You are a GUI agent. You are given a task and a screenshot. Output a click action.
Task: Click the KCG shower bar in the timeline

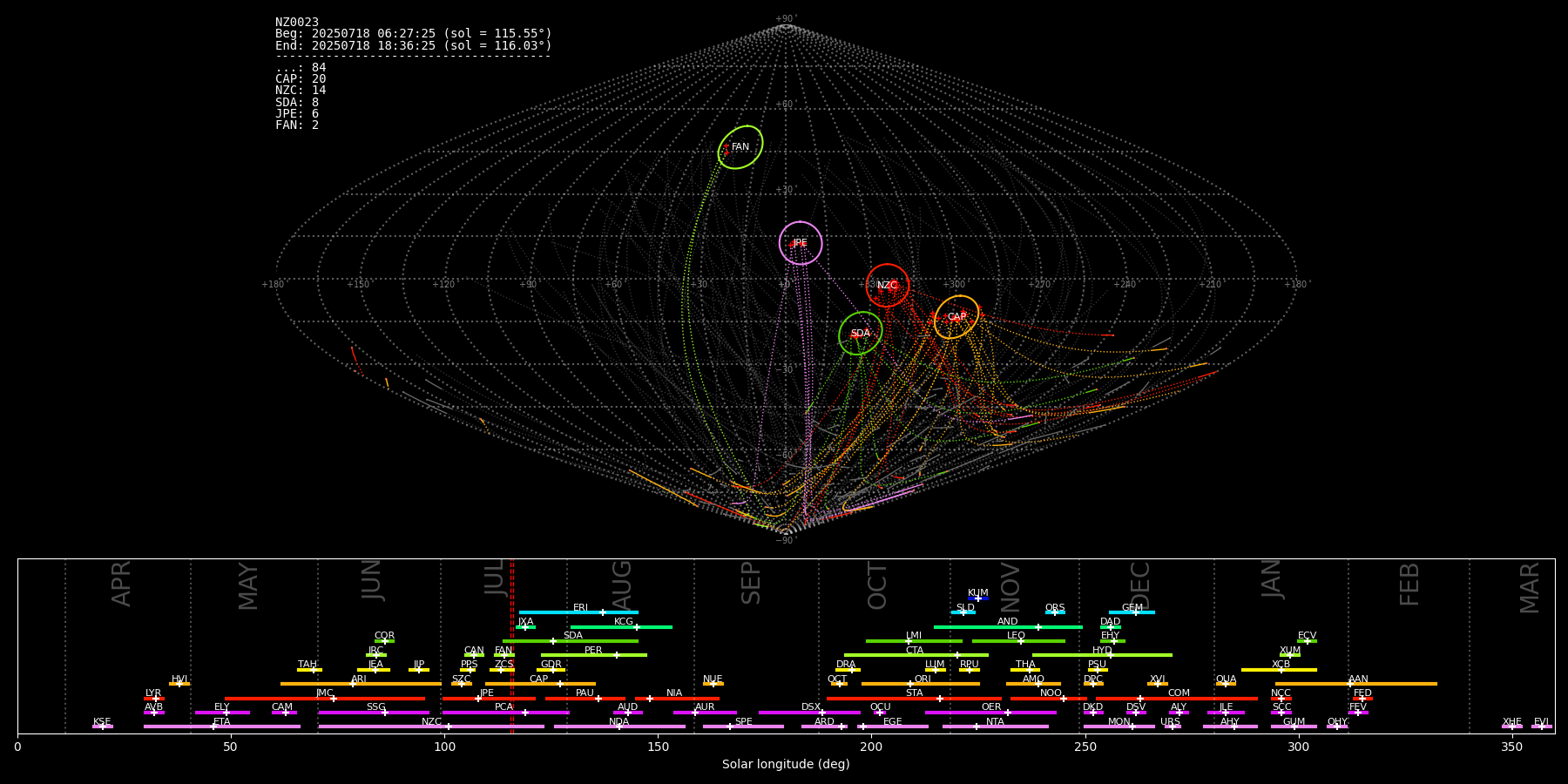tap(621, 626)
